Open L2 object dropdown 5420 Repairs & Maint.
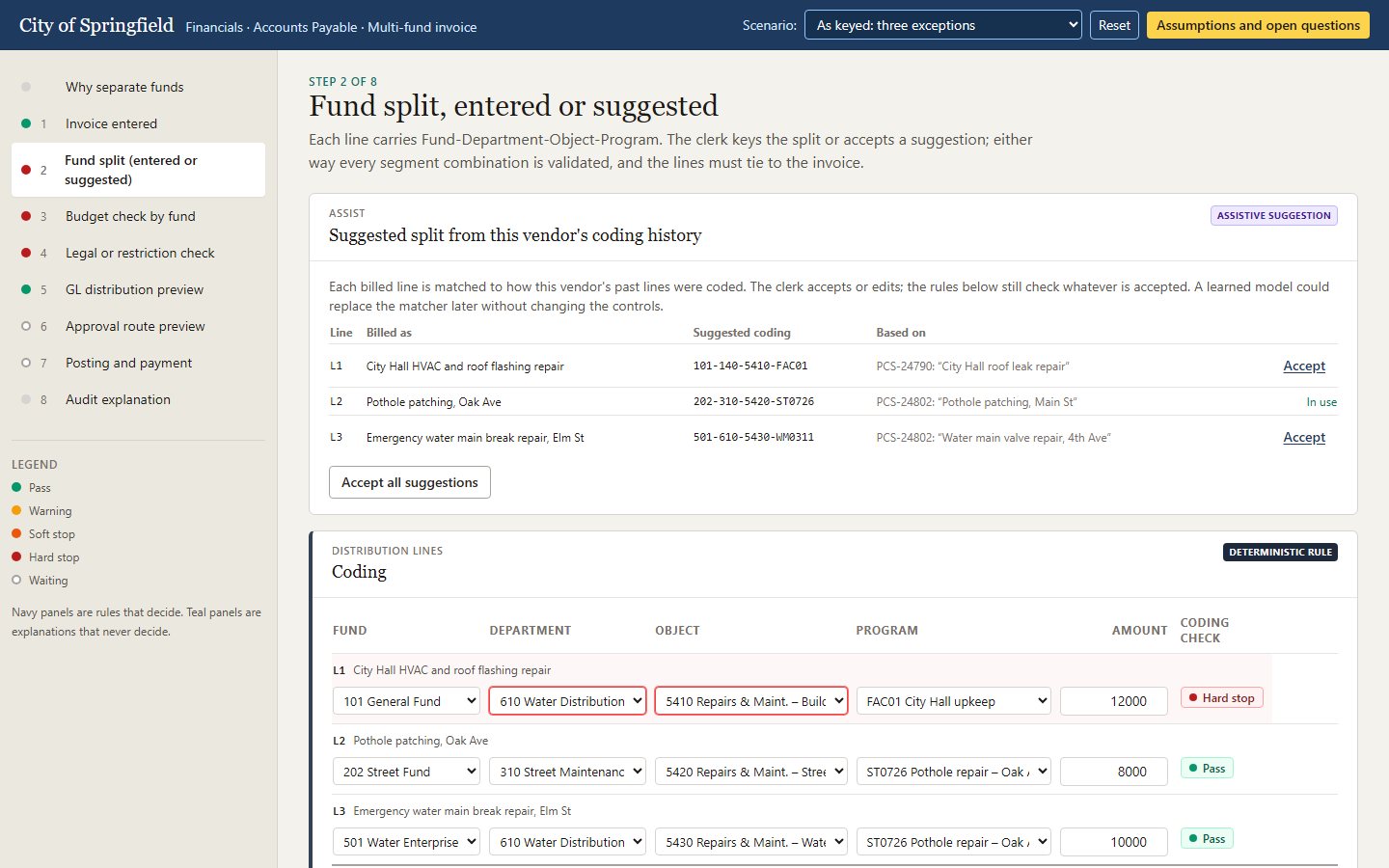 coord(751,772)
